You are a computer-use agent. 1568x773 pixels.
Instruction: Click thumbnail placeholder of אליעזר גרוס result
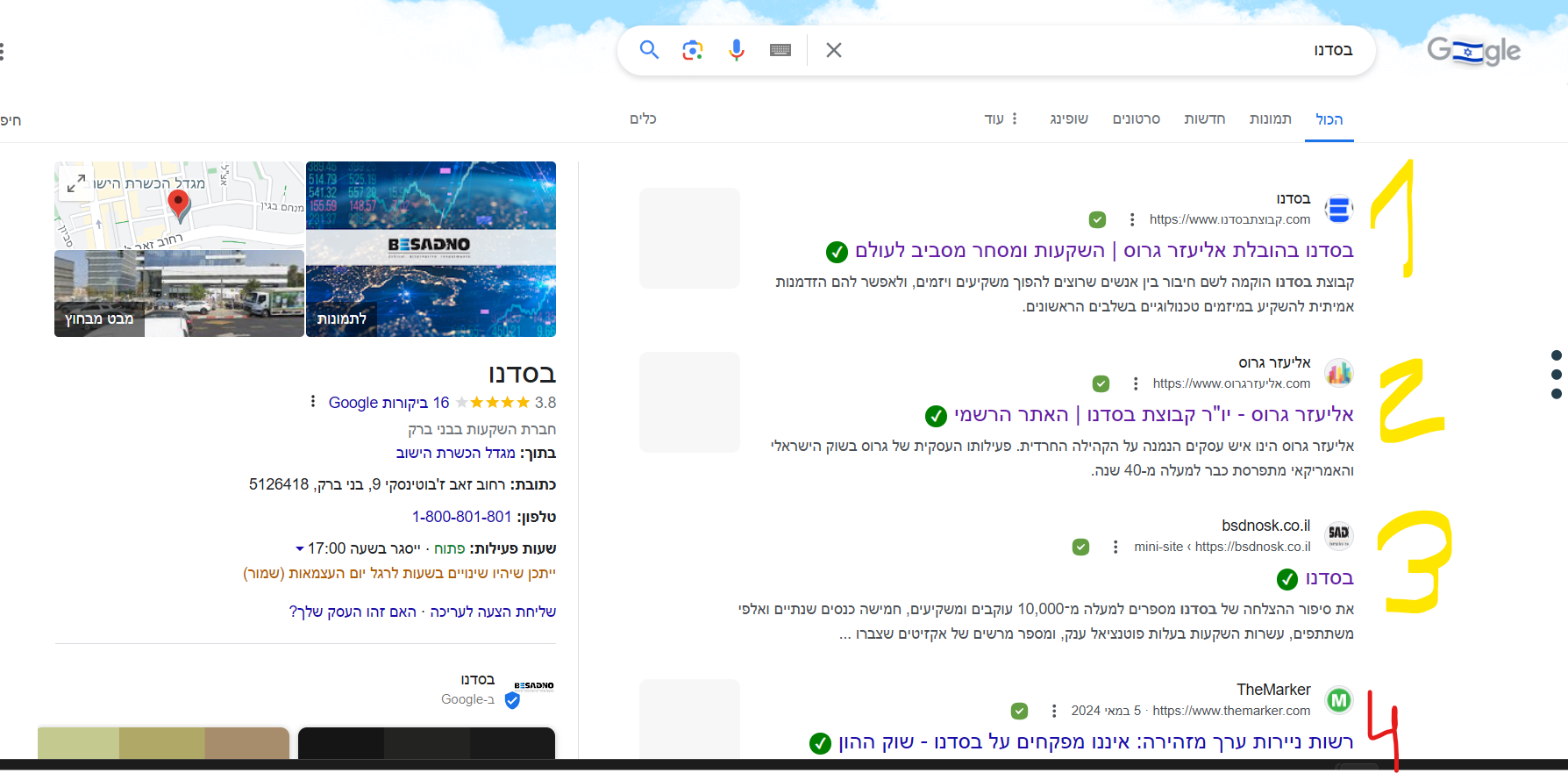689,402
